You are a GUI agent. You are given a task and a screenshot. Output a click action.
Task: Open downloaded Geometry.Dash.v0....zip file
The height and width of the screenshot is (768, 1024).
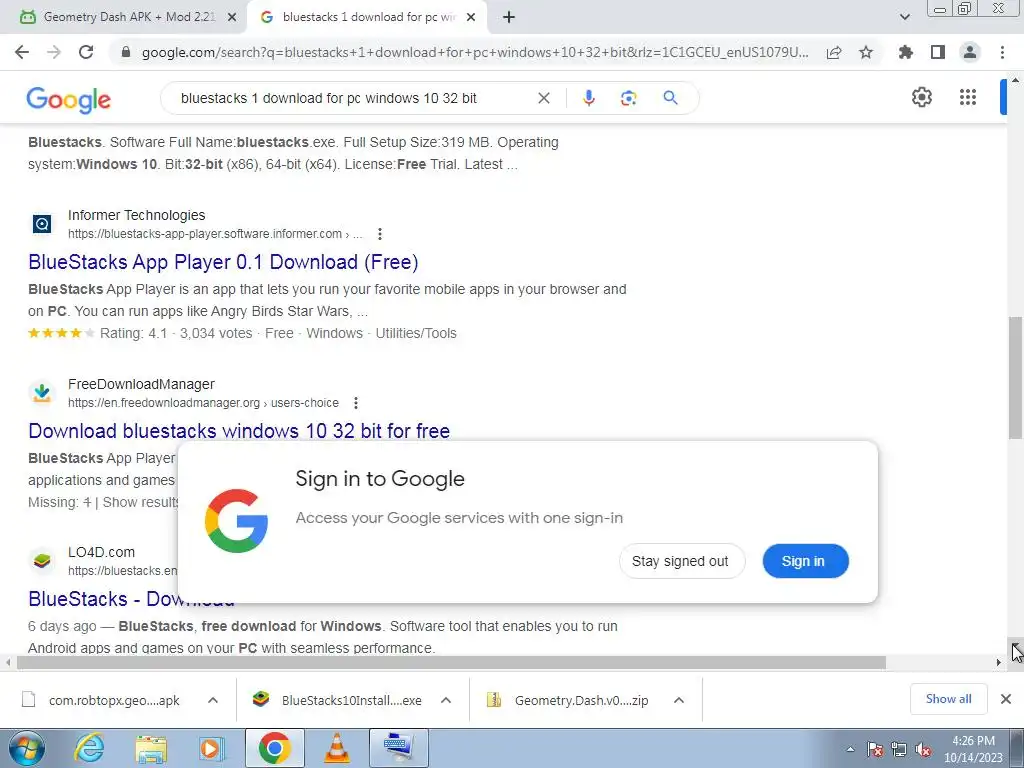[x=568, y=700]
